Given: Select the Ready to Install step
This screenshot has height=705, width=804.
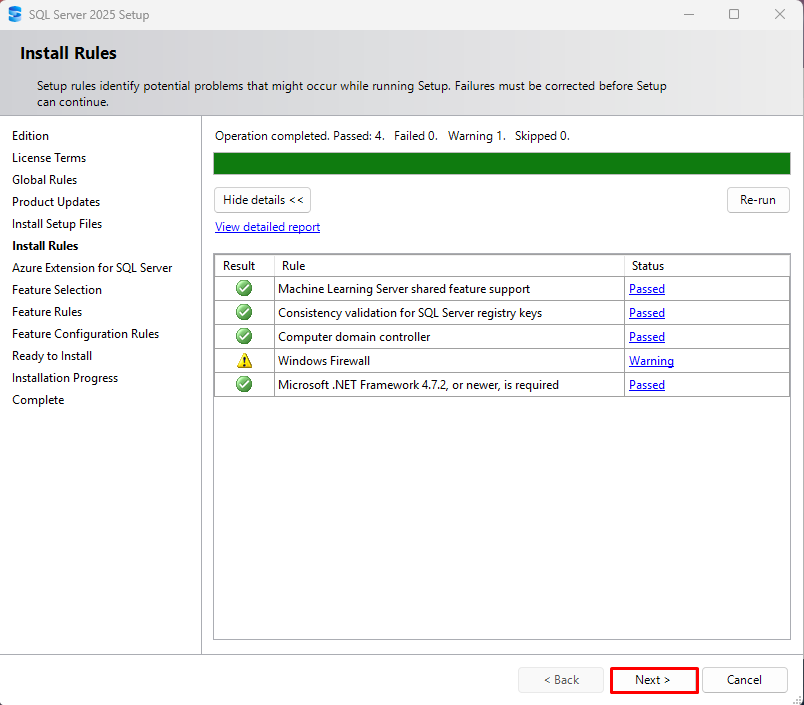Looking at the screenshot, I should (52, 356).
